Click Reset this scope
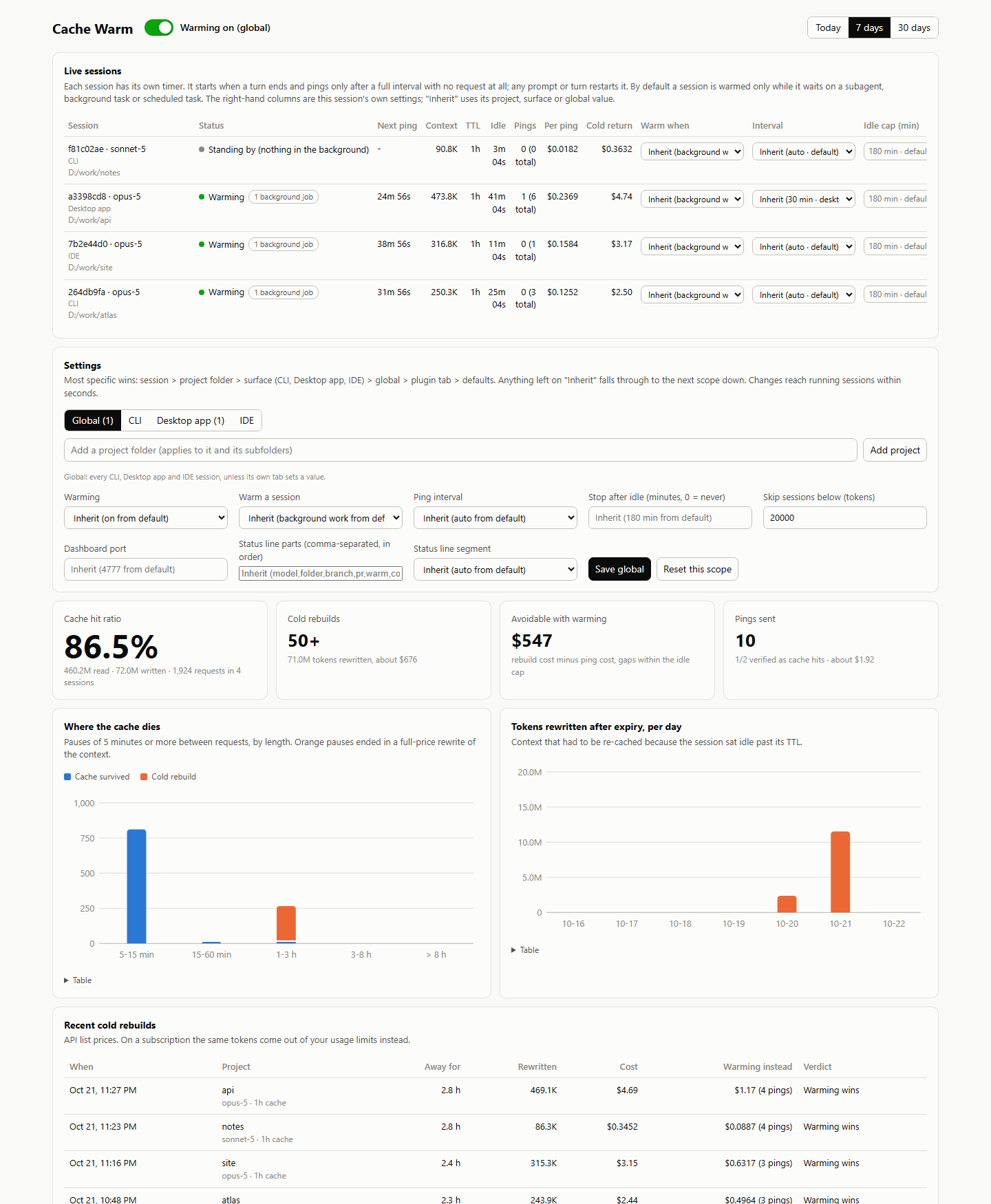Image resolution: width=991 pixels, height=1204 pixels. (697, 569)
